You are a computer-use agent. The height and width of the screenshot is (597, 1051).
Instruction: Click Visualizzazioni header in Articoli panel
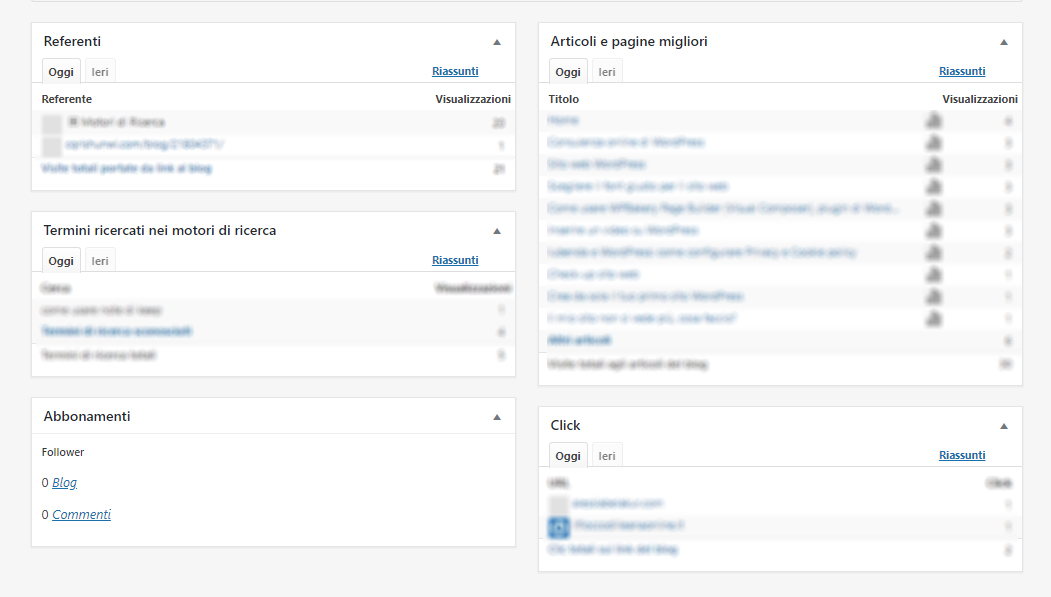click(x=979, y=99)
